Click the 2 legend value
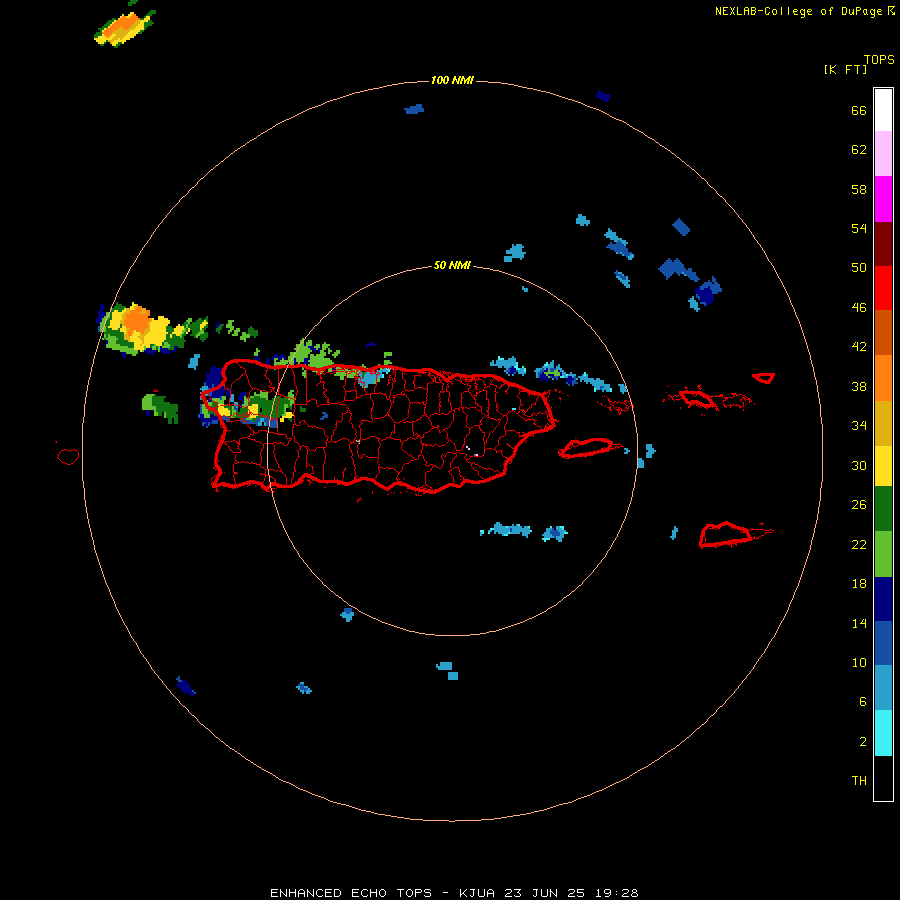Screen dimensions: 900x900 click(x=863, y=742)
